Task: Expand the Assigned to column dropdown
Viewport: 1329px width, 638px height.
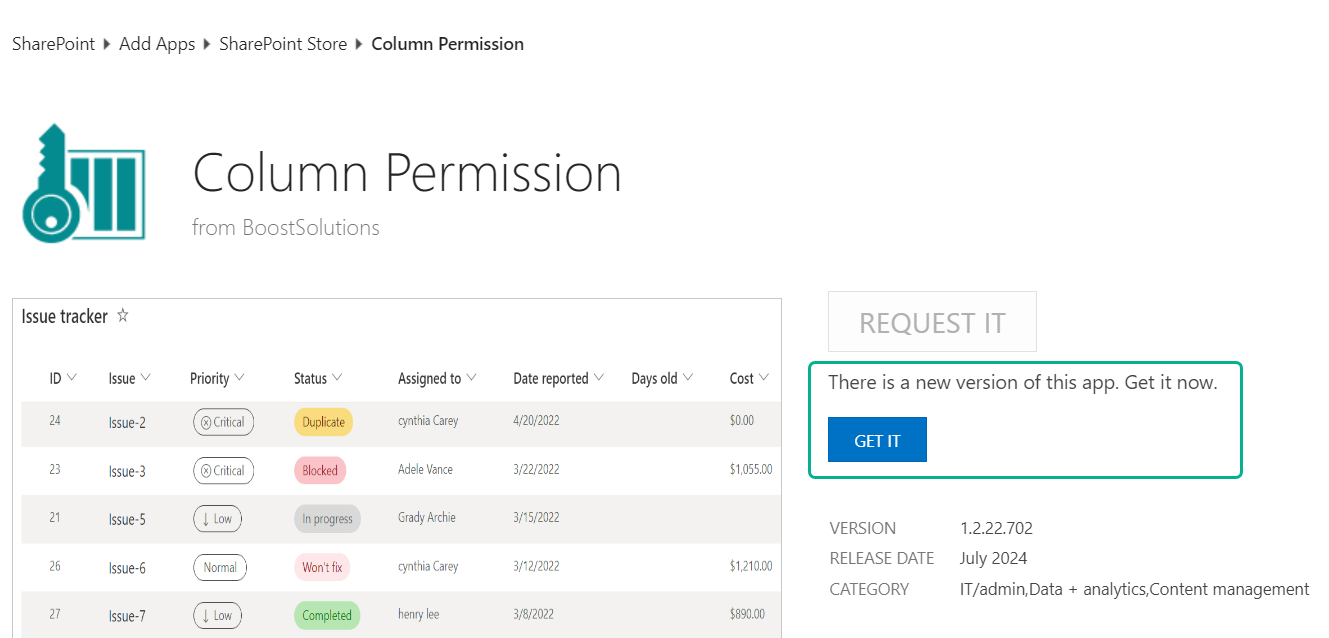Action: 471,378
